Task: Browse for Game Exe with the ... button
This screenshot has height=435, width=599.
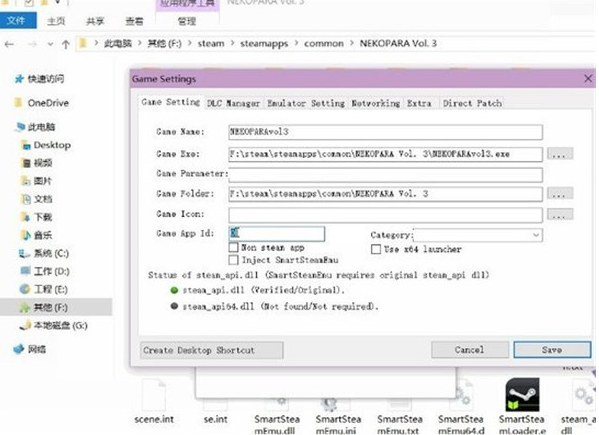Action: (560, 154)
